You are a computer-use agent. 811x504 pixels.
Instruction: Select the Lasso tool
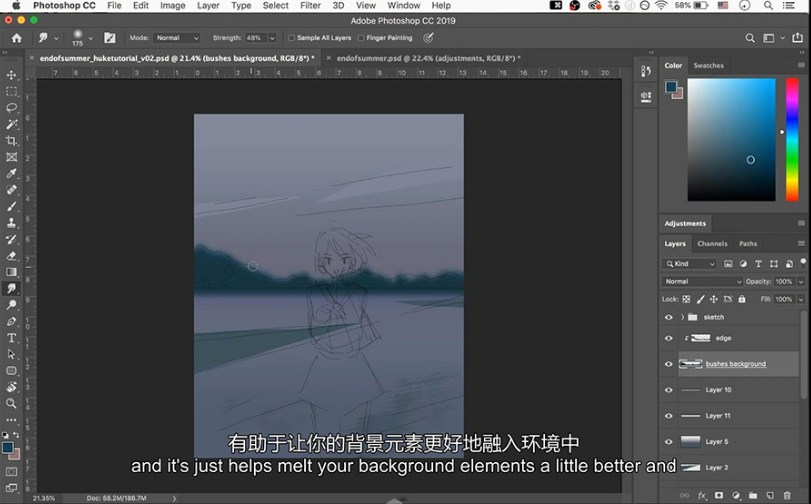click(11, 108)
